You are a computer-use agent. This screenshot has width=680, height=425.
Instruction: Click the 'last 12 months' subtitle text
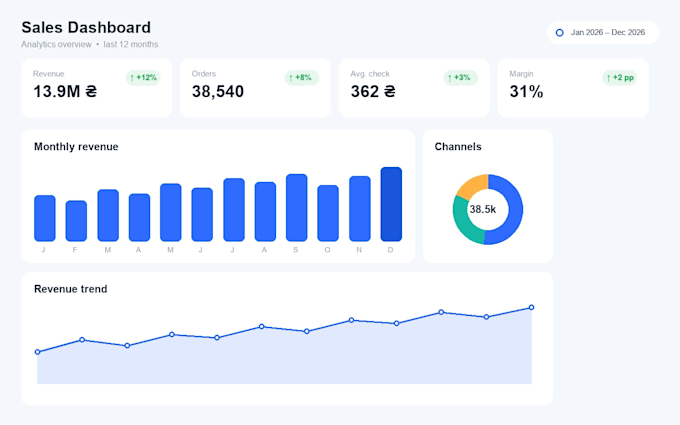(131, 44)
